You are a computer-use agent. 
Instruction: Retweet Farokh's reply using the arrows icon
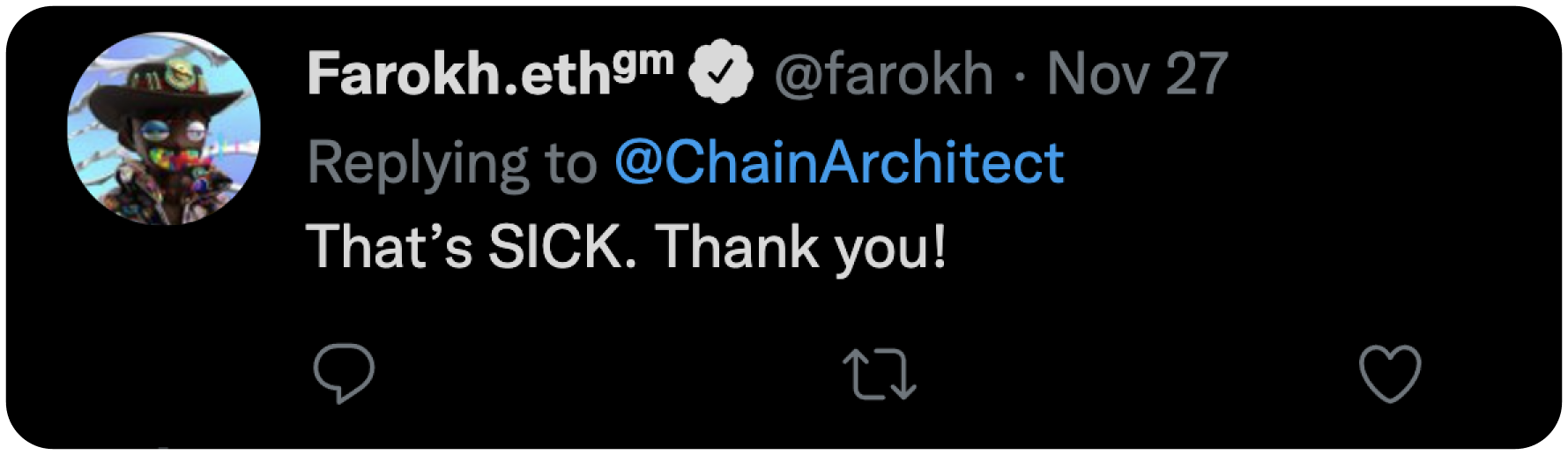coord(880,375)
